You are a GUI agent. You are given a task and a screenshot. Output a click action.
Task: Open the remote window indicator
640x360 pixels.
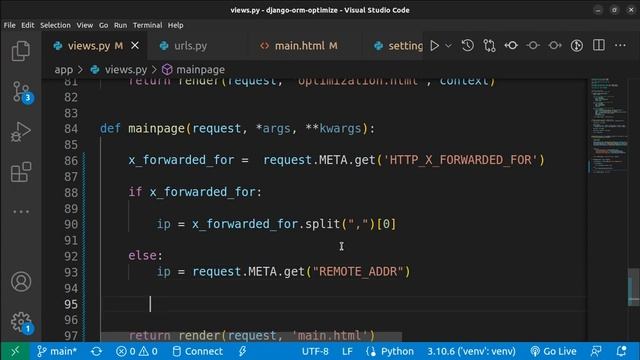[x=15, y=351]
